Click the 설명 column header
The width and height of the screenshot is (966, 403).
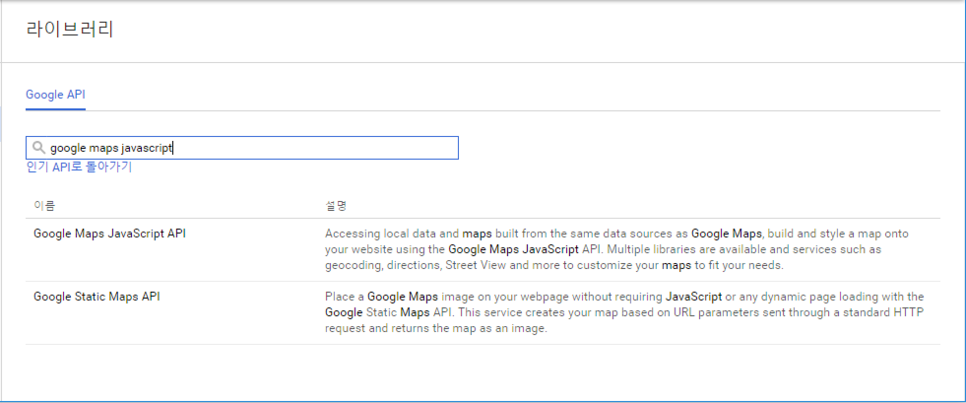336,205
